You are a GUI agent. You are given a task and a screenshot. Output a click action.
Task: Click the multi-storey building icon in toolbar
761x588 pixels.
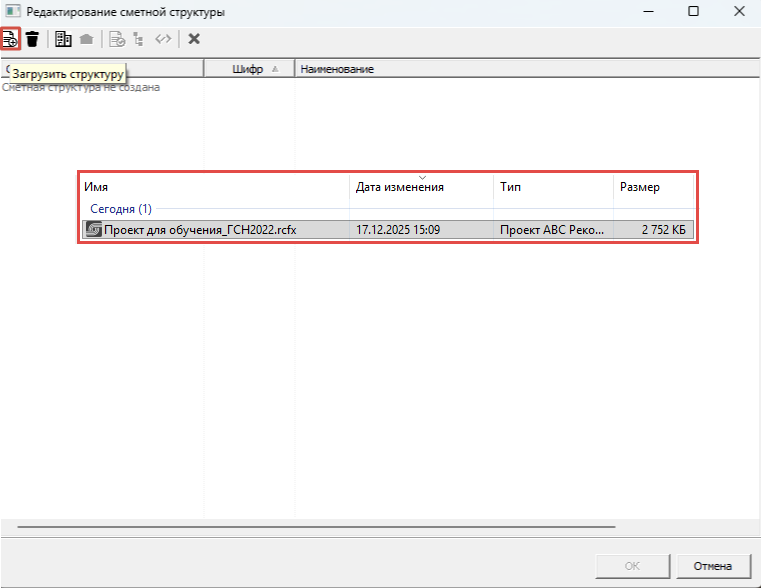63,39
